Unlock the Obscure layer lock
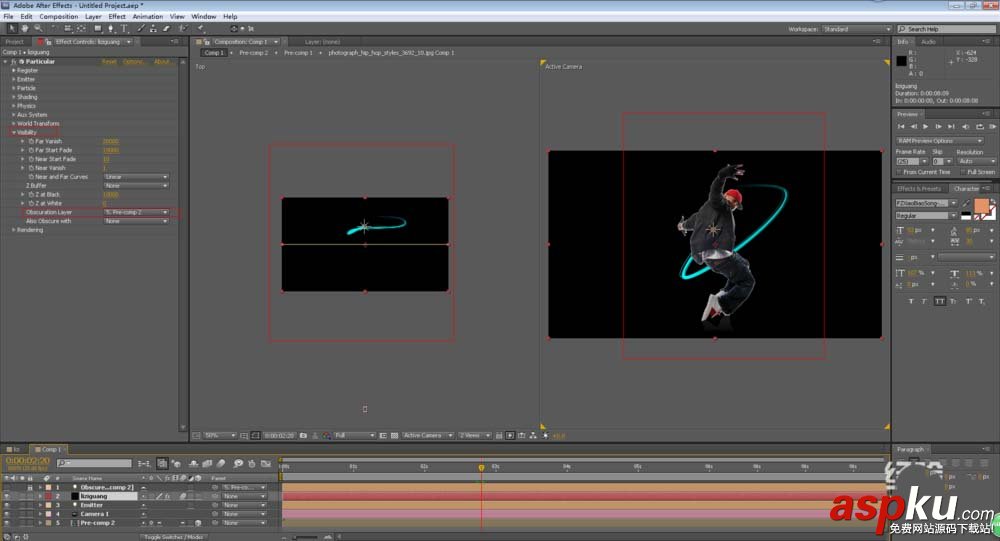This screenshot has height=541, width=1000. 30,487
